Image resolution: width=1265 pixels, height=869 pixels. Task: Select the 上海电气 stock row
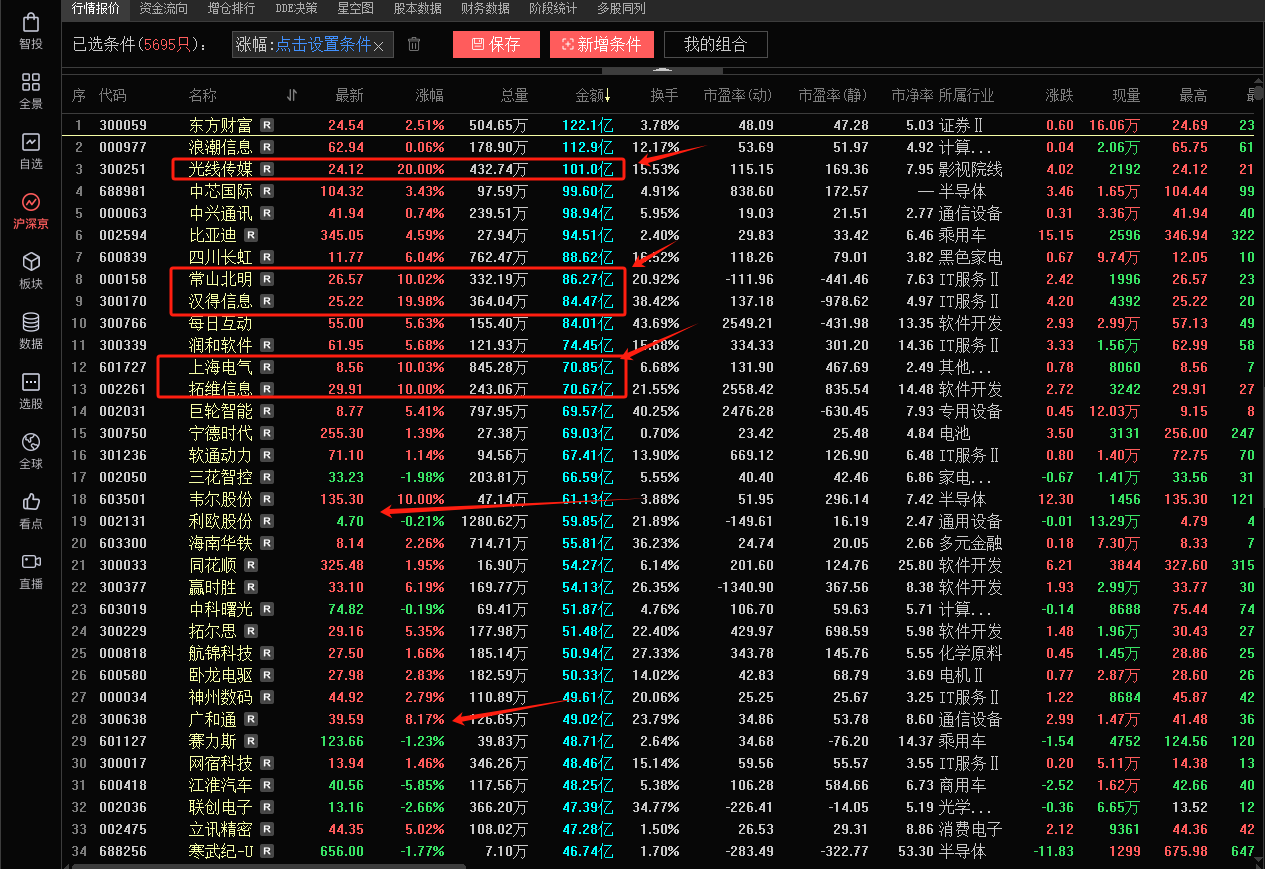(x=660, y=367)
